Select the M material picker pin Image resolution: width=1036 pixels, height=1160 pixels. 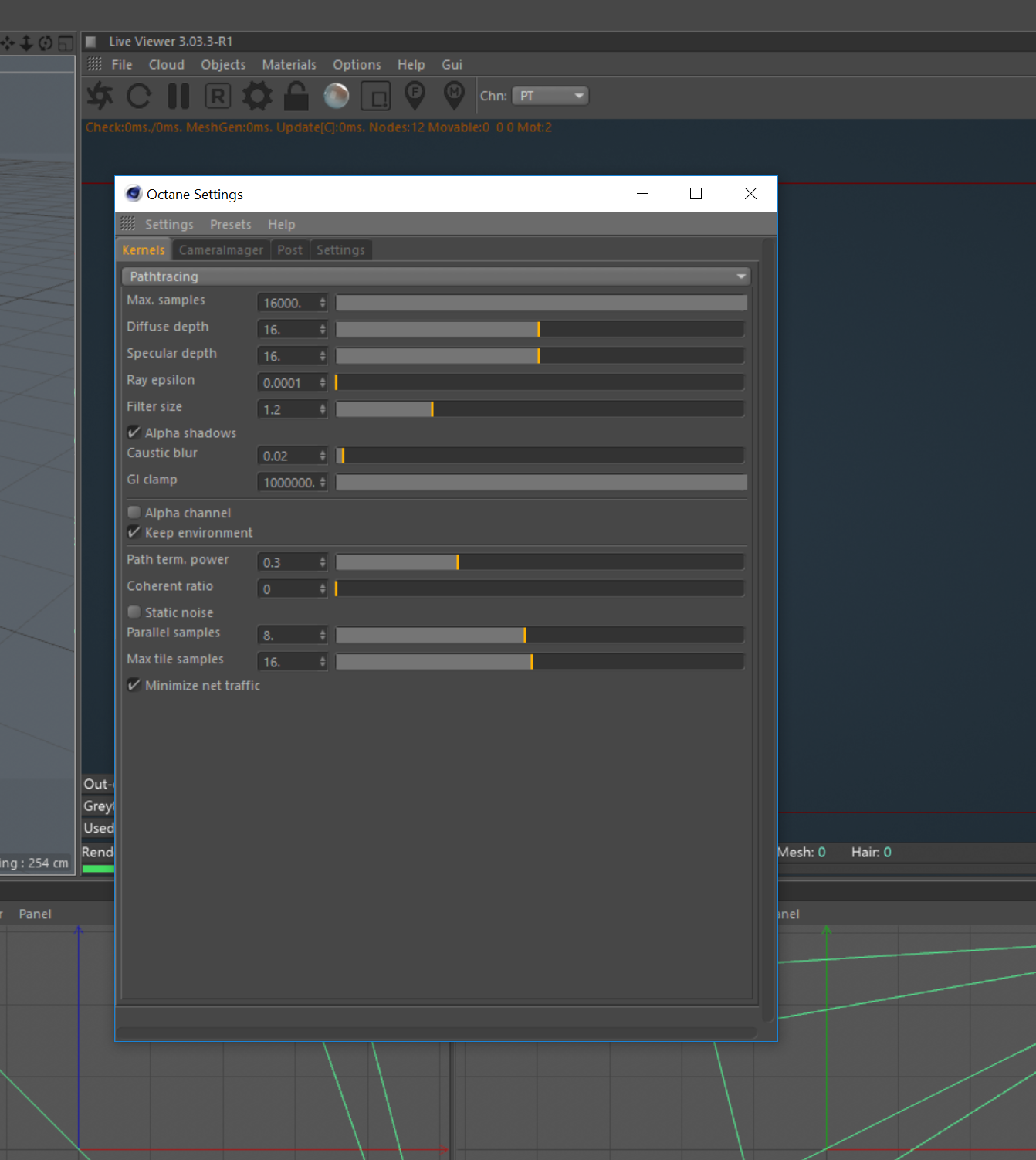coord(455,96)
